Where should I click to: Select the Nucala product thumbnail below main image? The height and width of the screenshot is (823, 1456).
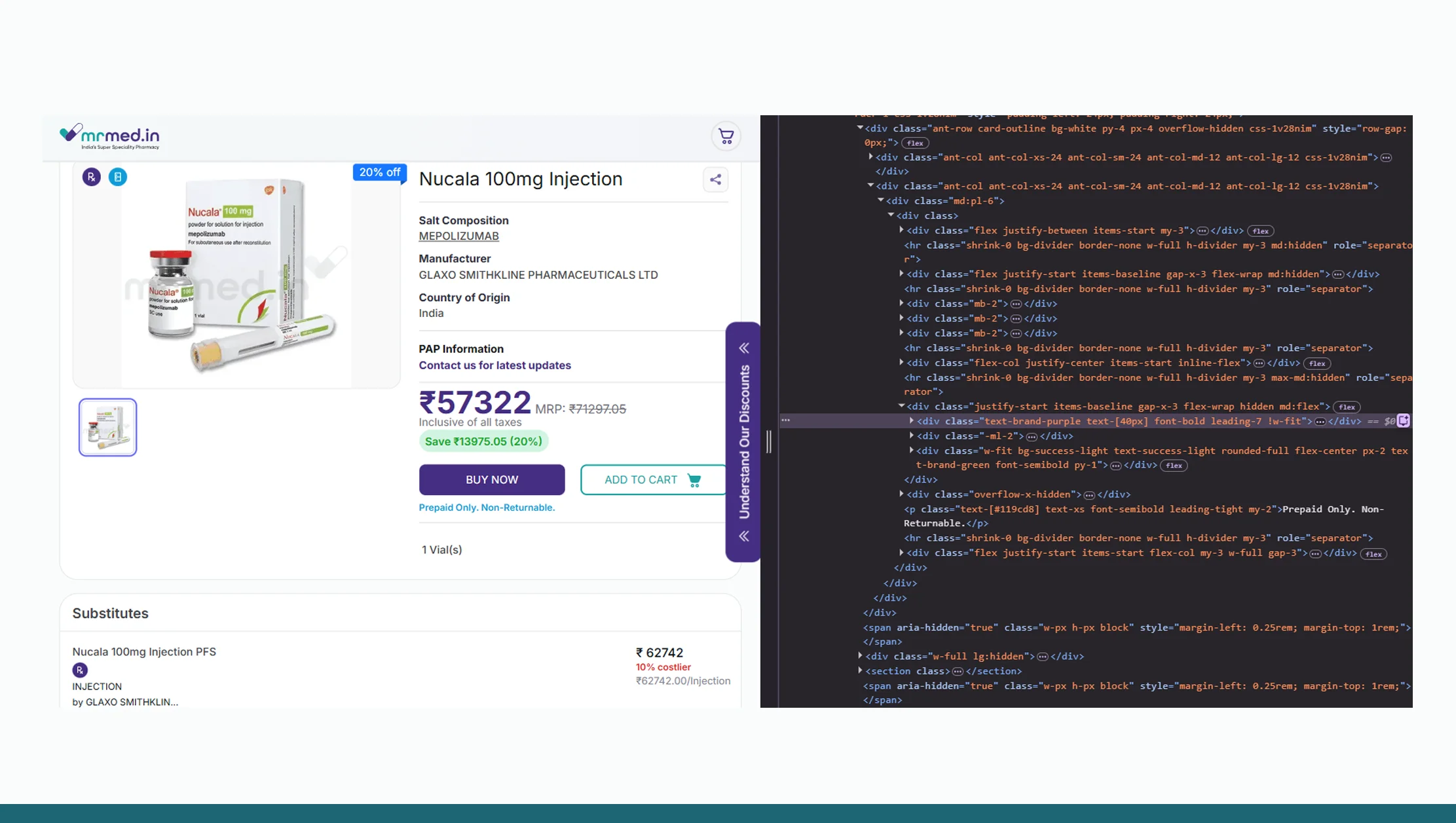tap(107, 427)
